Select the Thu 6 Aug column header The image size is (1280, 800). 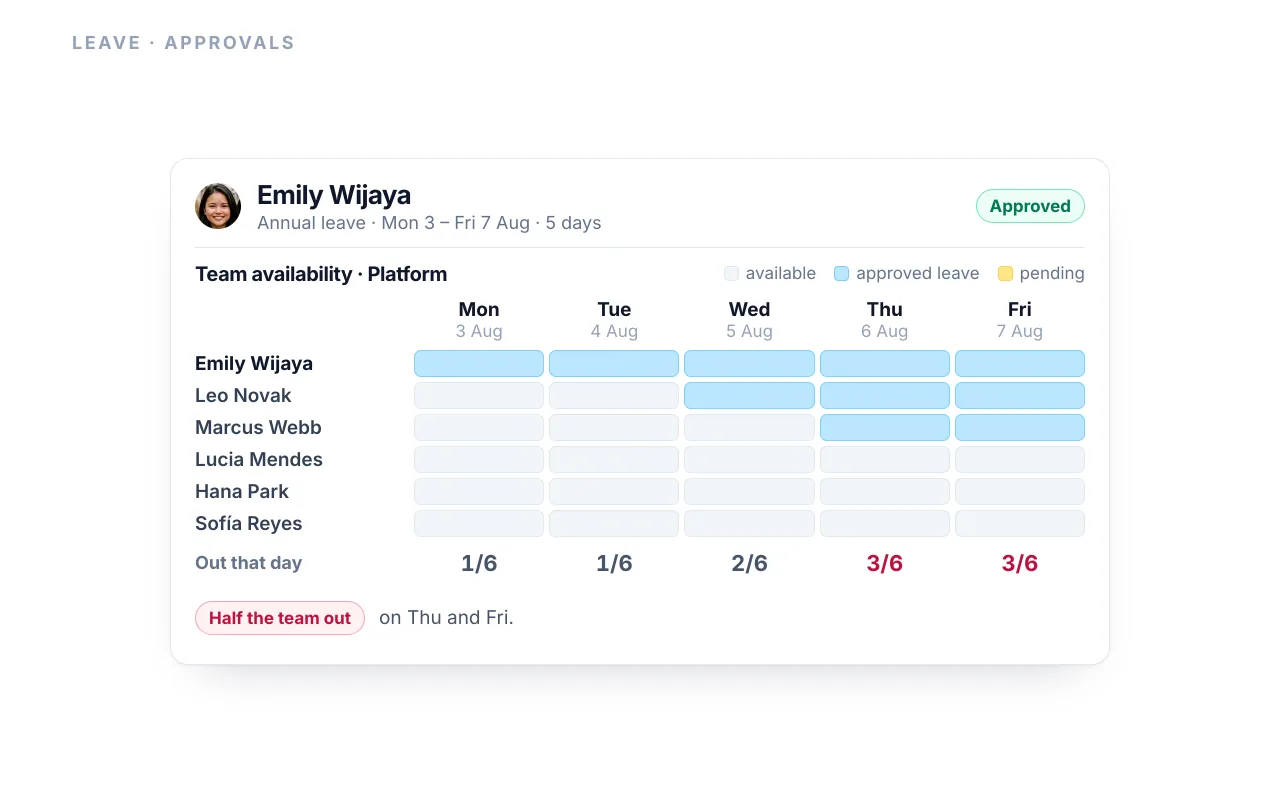coord(885,320)
